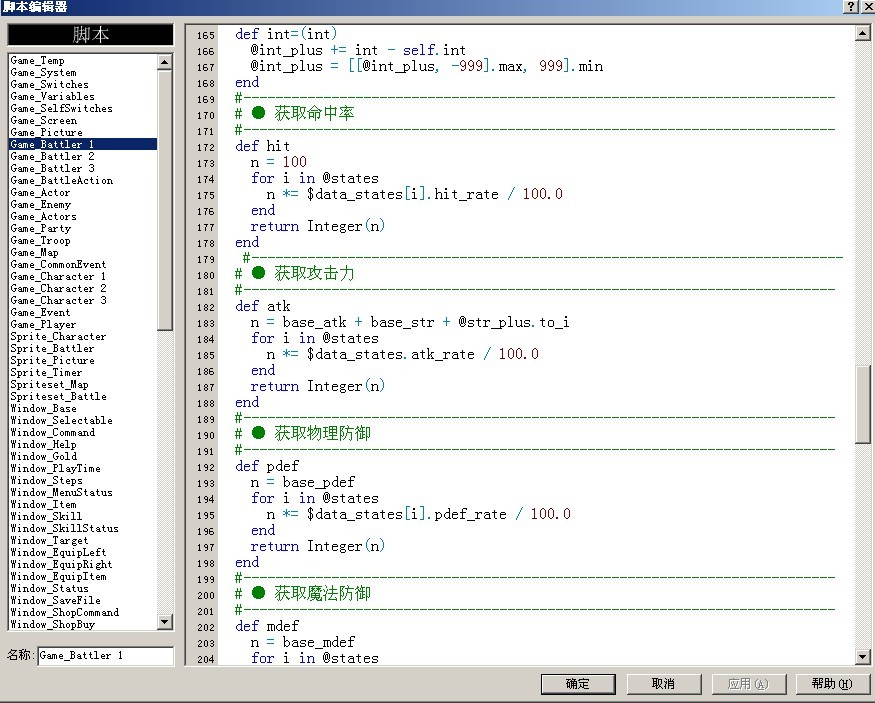875x703 pixels.
Task: Click code editor scroll down arrow
Action: click(862, 657)
